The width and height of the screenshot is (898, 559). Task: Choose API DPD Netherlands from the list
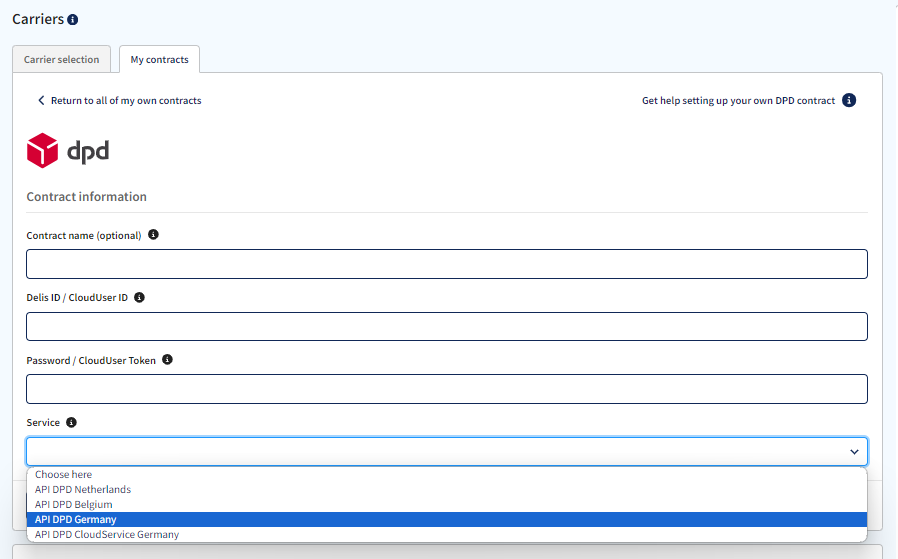[x=447, y=489]
